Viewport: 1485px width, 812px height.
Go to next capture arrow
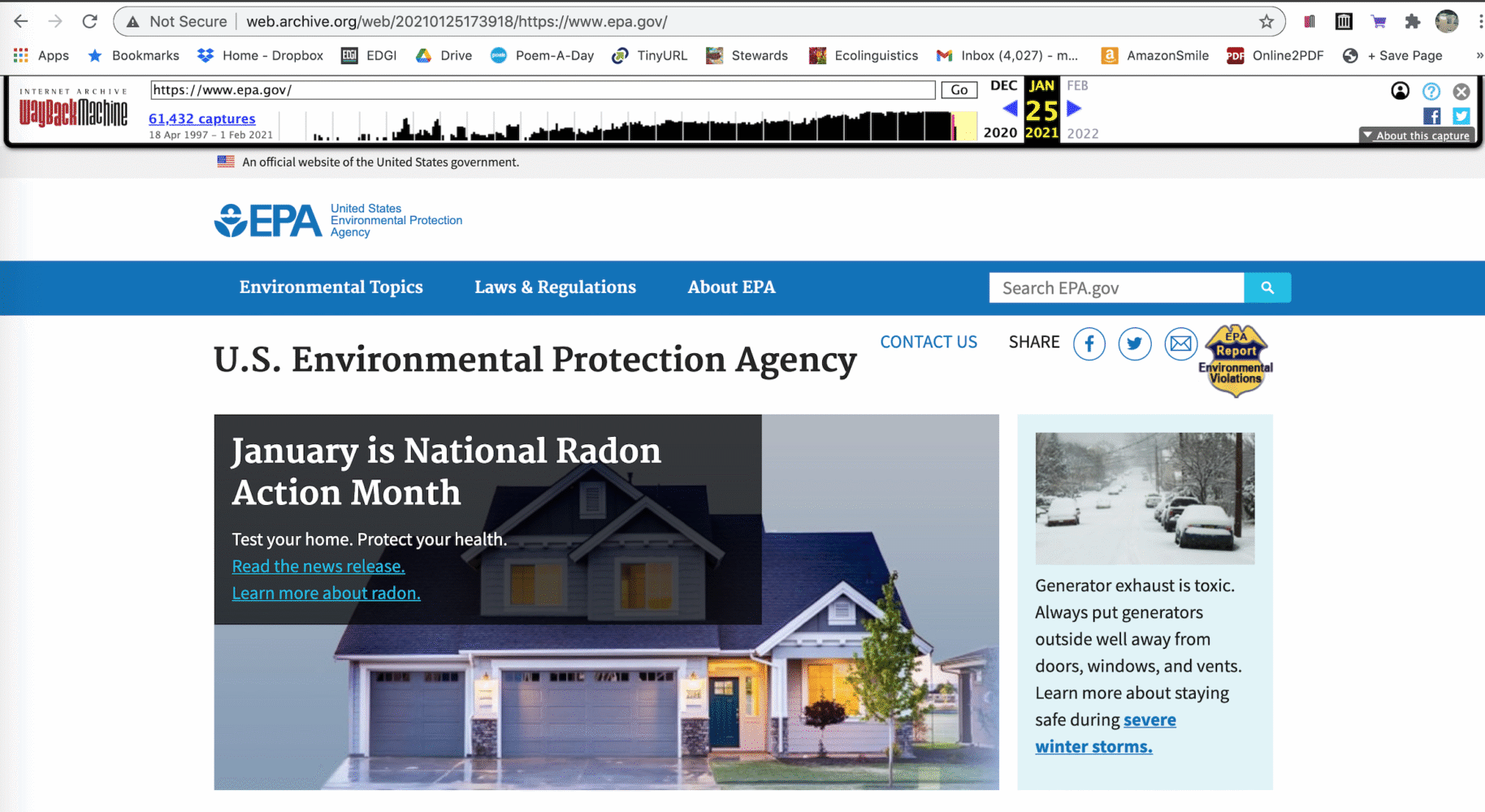tap(1074, 108)
